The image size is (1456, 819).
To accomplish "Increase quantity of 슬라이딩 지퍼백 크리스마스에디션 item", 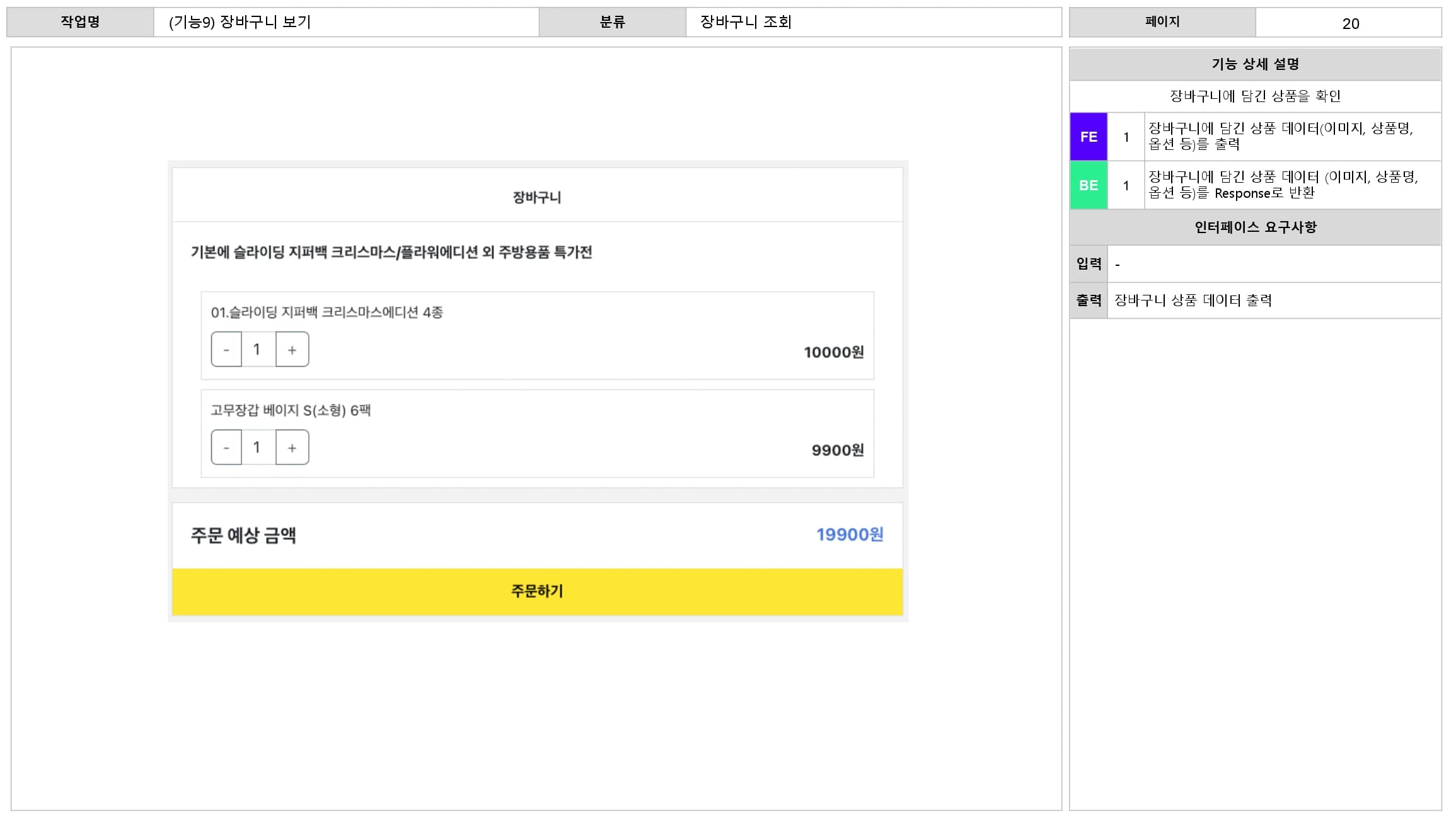I will [292, 350].
